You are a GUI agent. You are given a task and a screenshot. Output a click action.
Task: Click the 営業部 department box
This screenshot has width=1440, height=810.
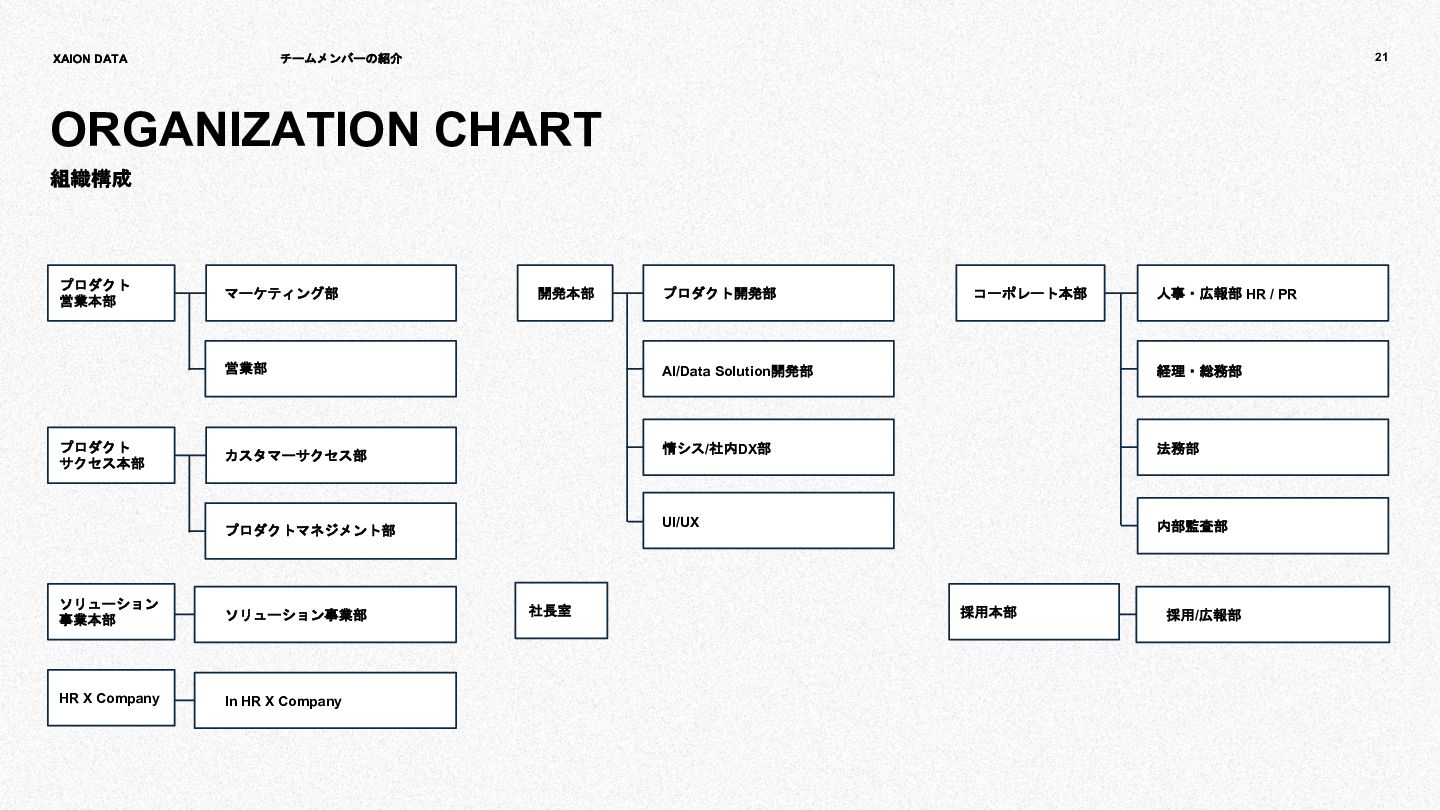tap(331, 369)
